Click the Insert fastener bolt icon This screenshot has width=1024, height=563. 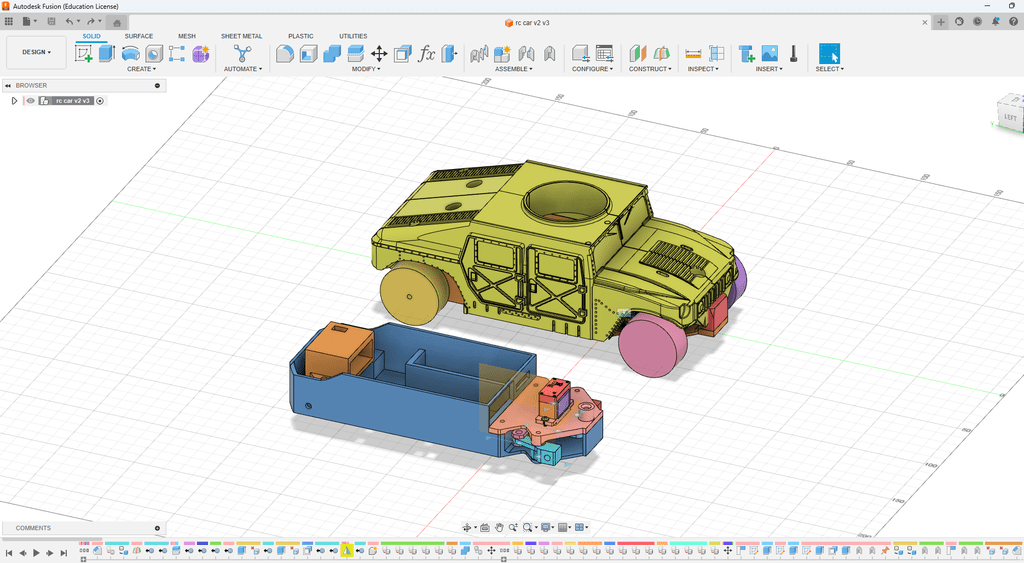point(793,54)
